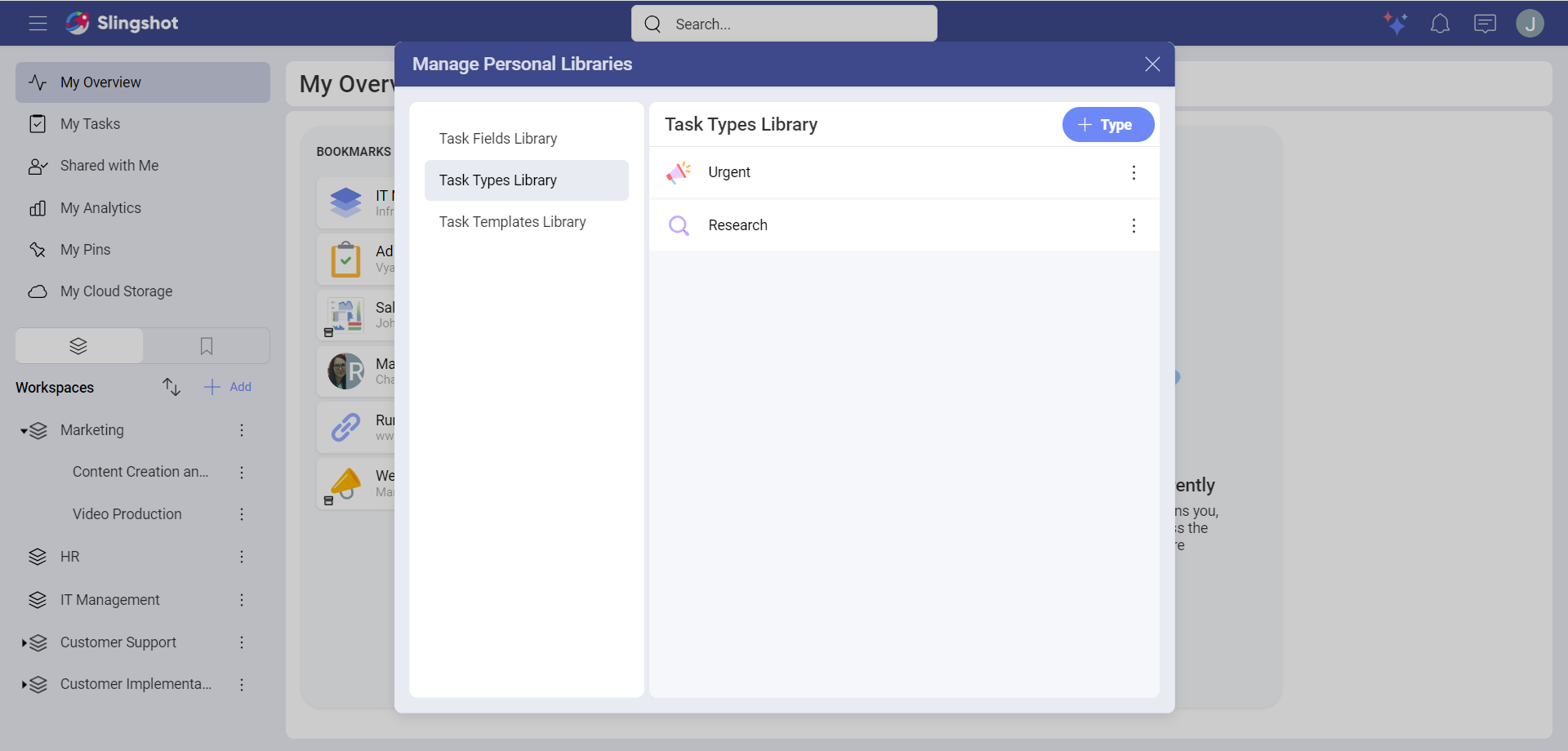Open HR workspace options menu
This screenshot has width=1568, height=751.
(242, 557)
